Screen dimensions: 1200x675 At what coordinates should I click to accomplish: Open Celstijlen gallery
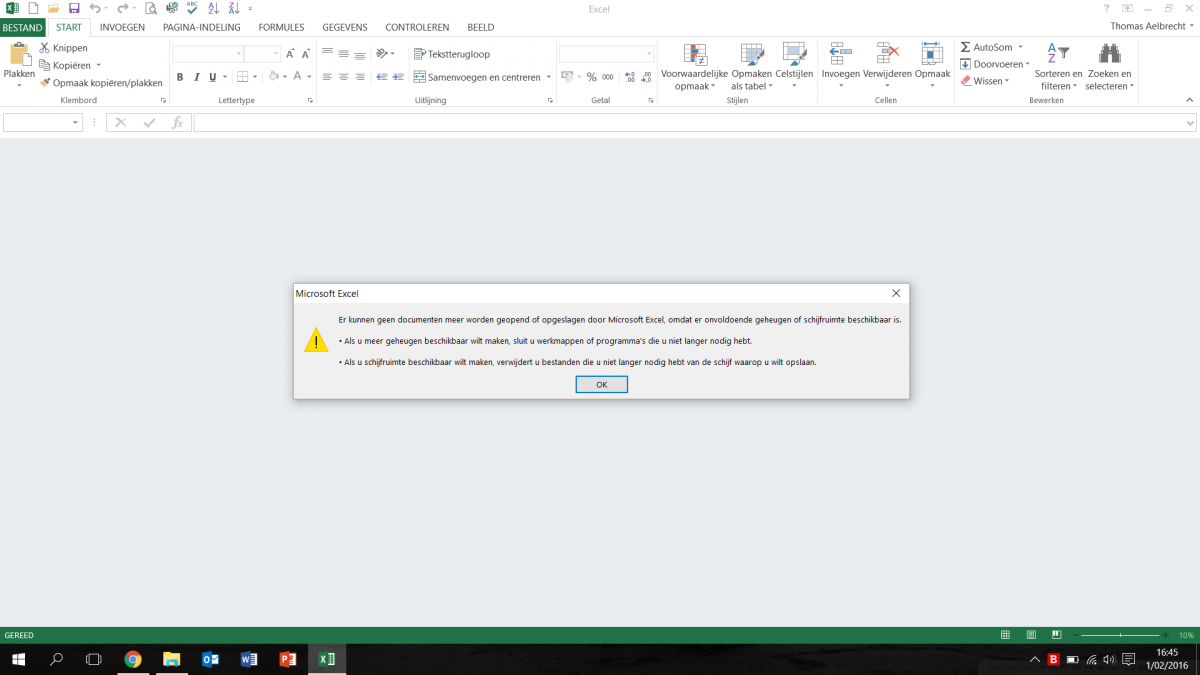pyautogui.click(x=795, y=66)
